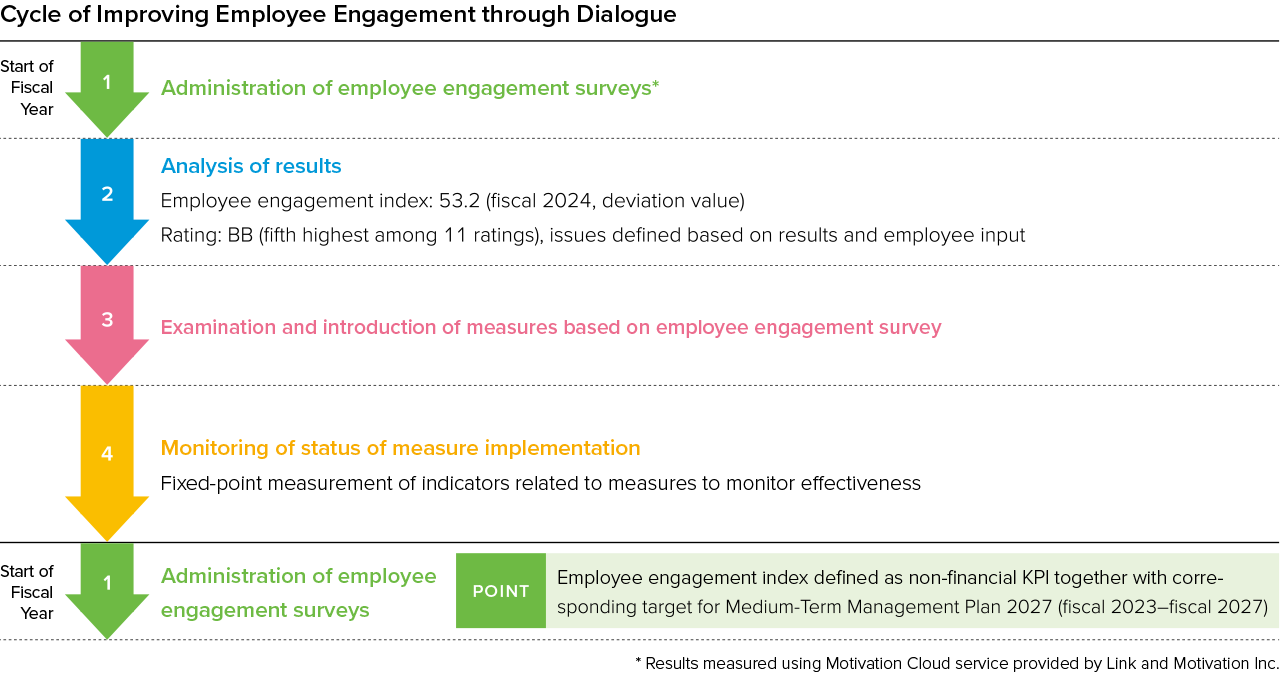Click the 'Rating: BB' text line

tap(593, 236)
